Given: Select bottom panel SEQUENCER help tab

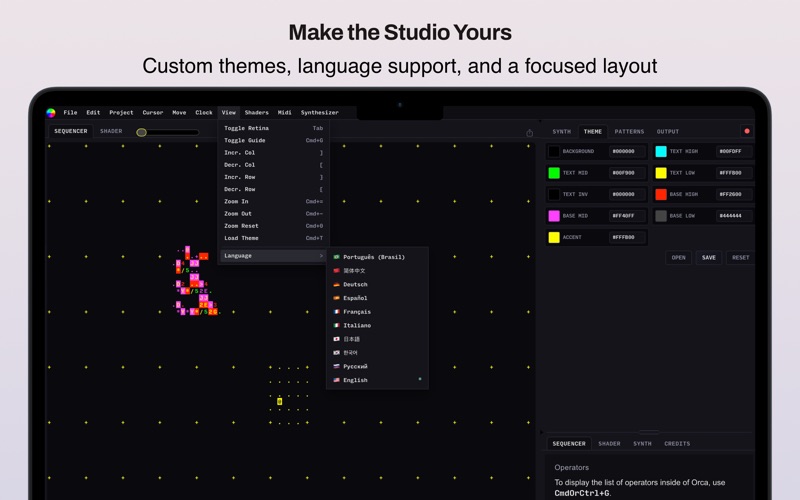Looking at the screenshot, I should tap(569, 444).
